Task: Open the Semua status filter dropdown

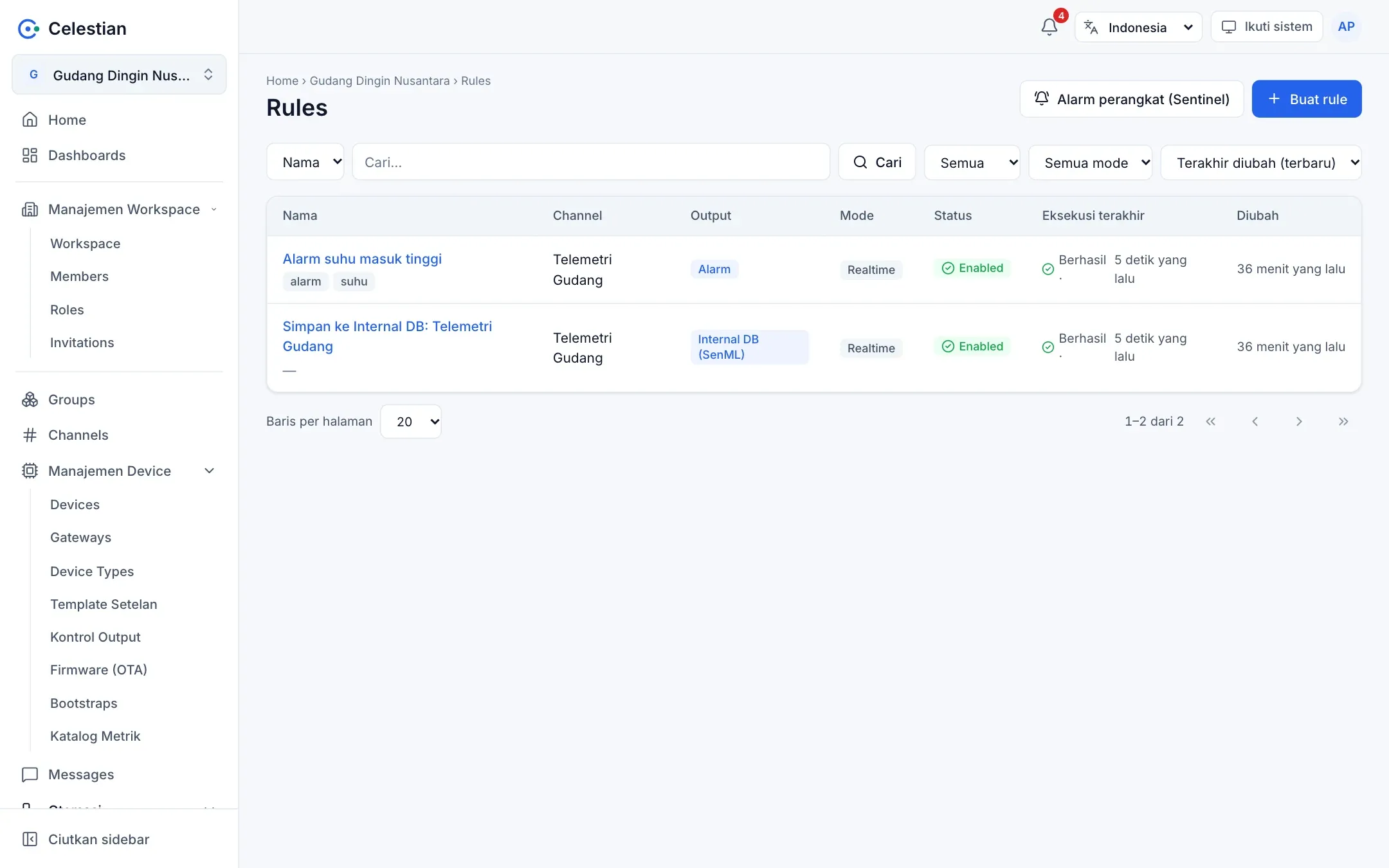Action: pyautogui.click(x=972, y=163)
